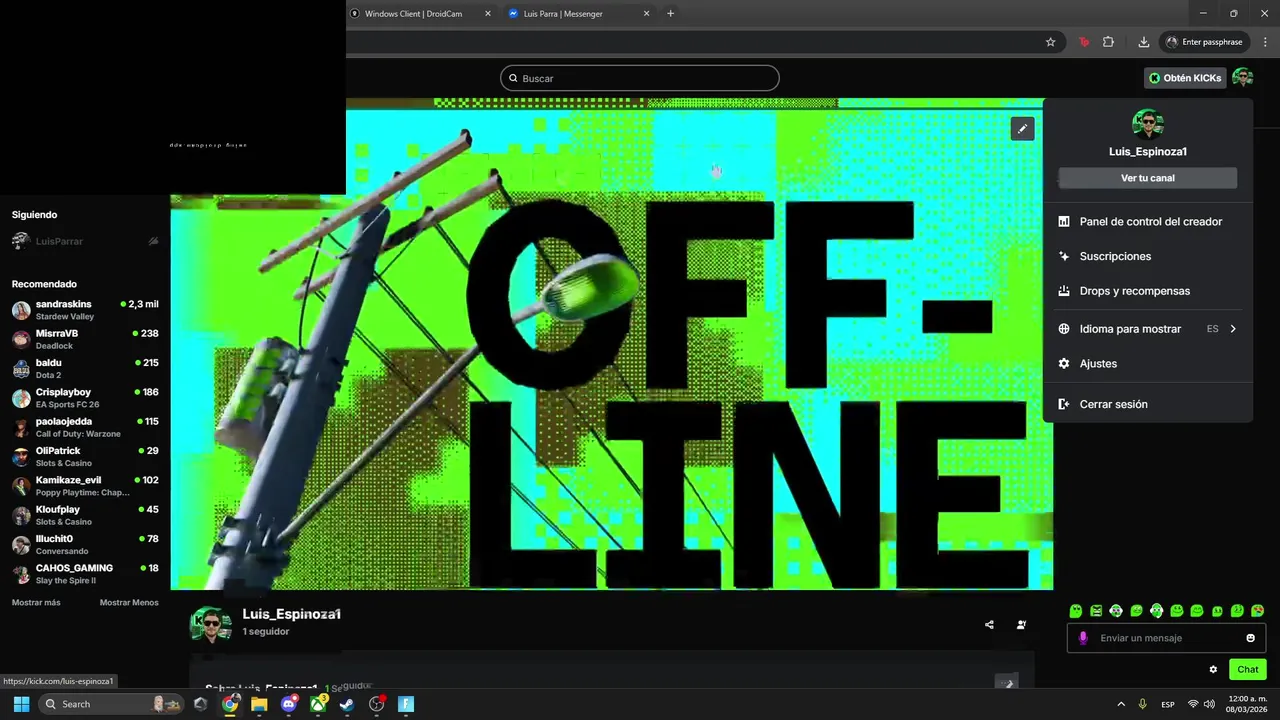Open the Chrome three-dot menu

point(1266,42)
